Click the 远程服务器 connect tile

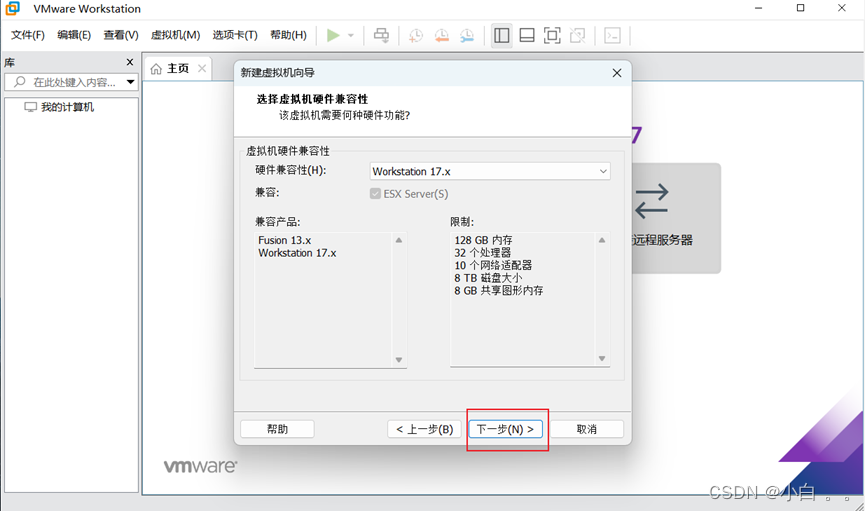tap(676, 218)
